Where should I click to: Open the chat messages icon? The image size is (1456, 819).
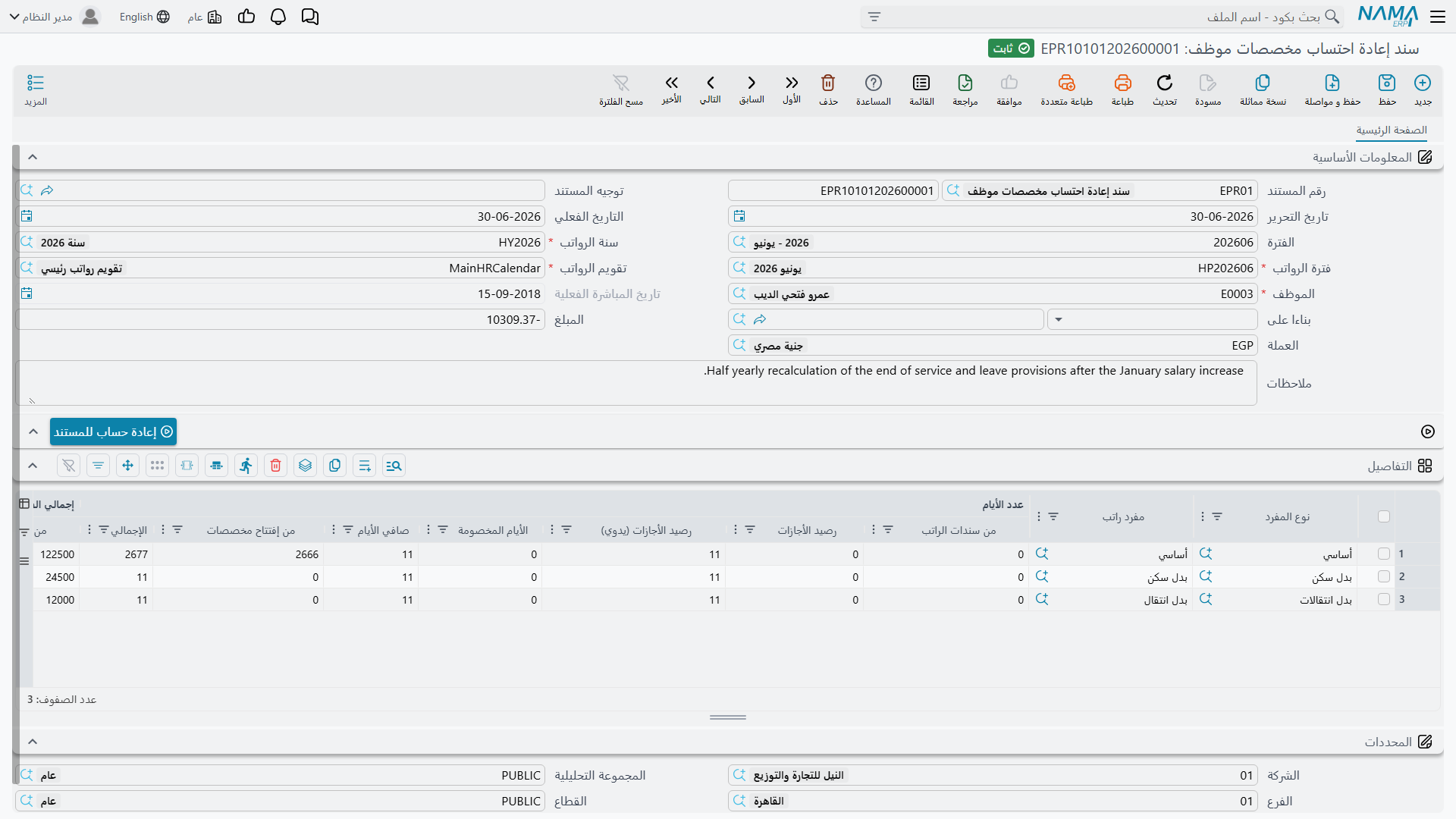pyautogui.click(x=310, y=17)
